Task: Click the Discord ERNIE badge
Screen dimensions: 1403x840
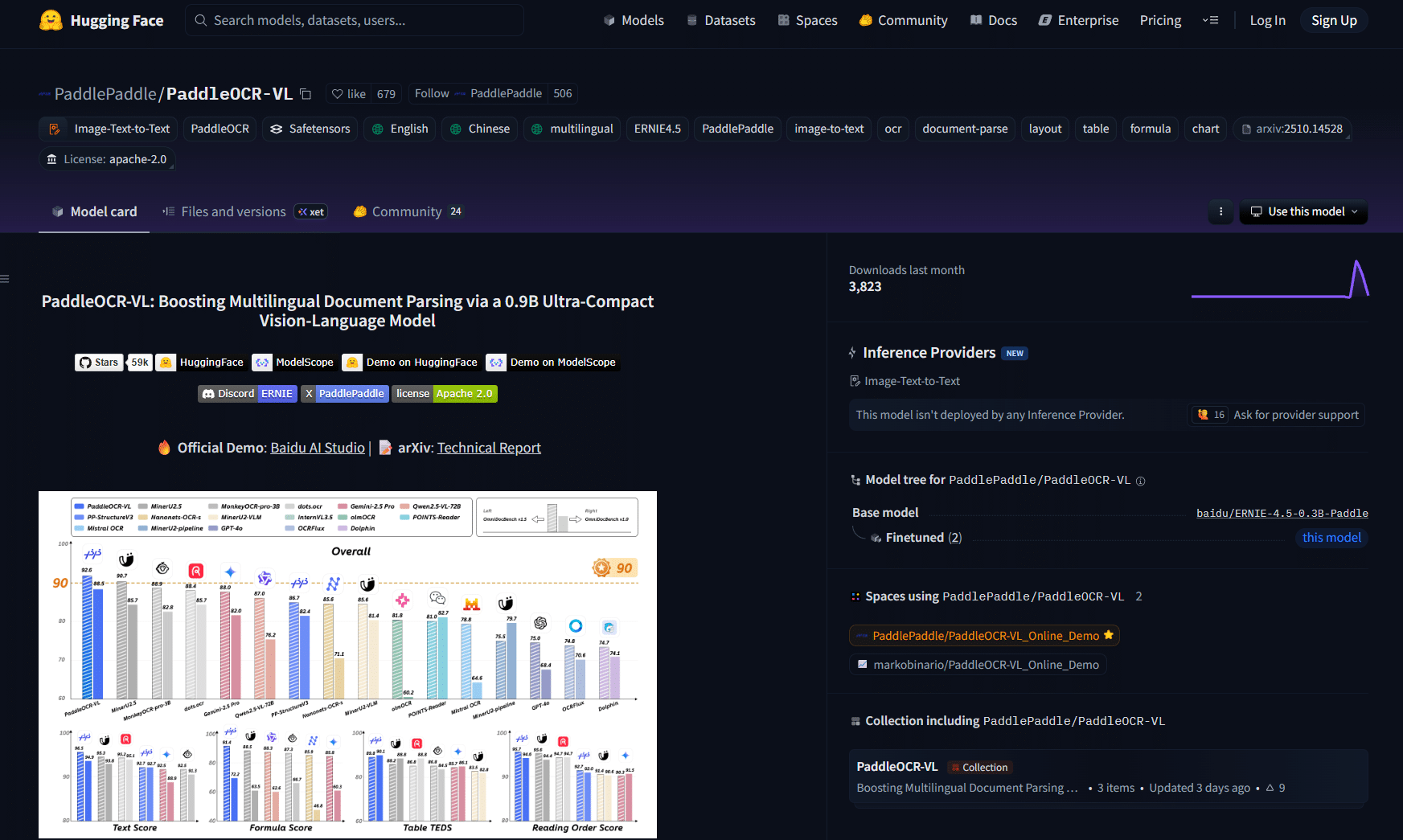Action: point(248,394)
